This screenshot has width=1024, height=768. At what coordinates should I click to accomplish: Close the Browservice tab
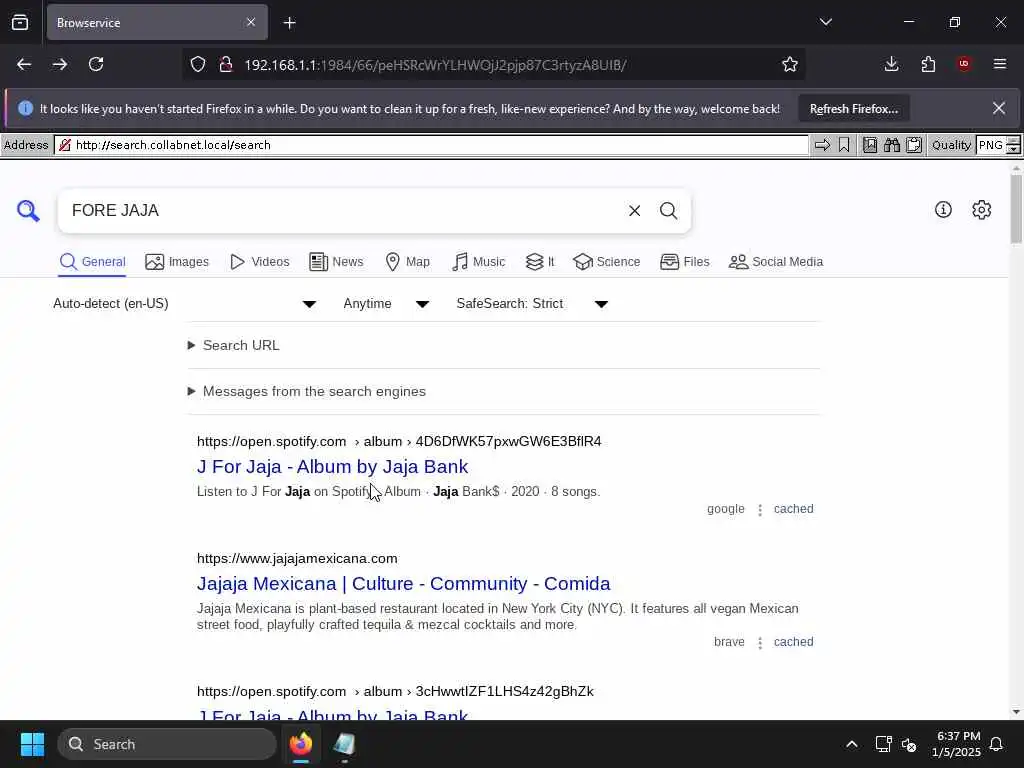coord(251,22)
